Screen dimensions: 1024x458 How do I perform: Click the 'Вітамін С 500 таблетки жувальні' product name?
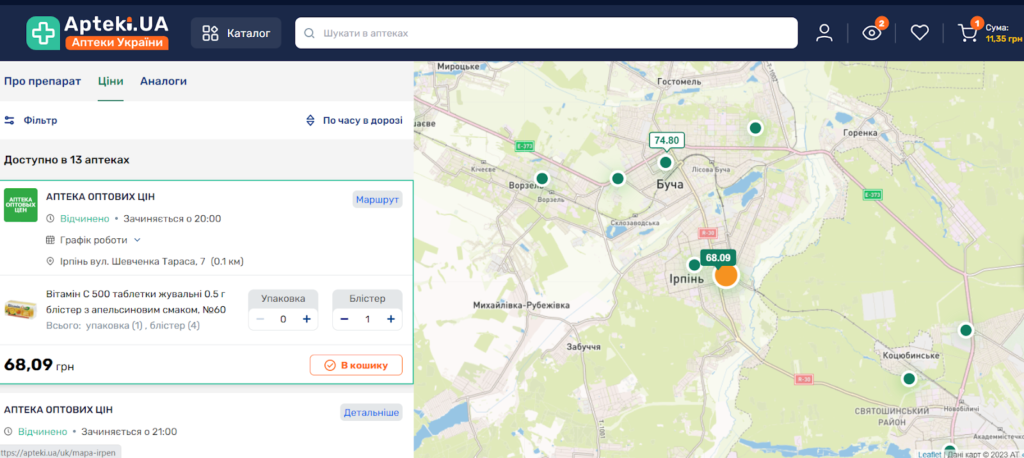coord(136,301)
